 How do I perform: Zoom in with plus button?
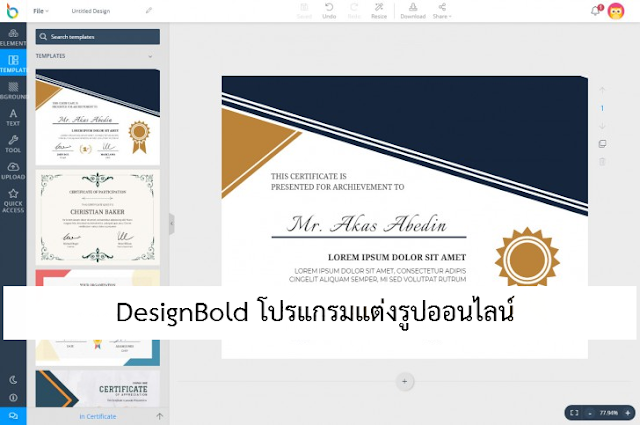(x=628, y=413)
